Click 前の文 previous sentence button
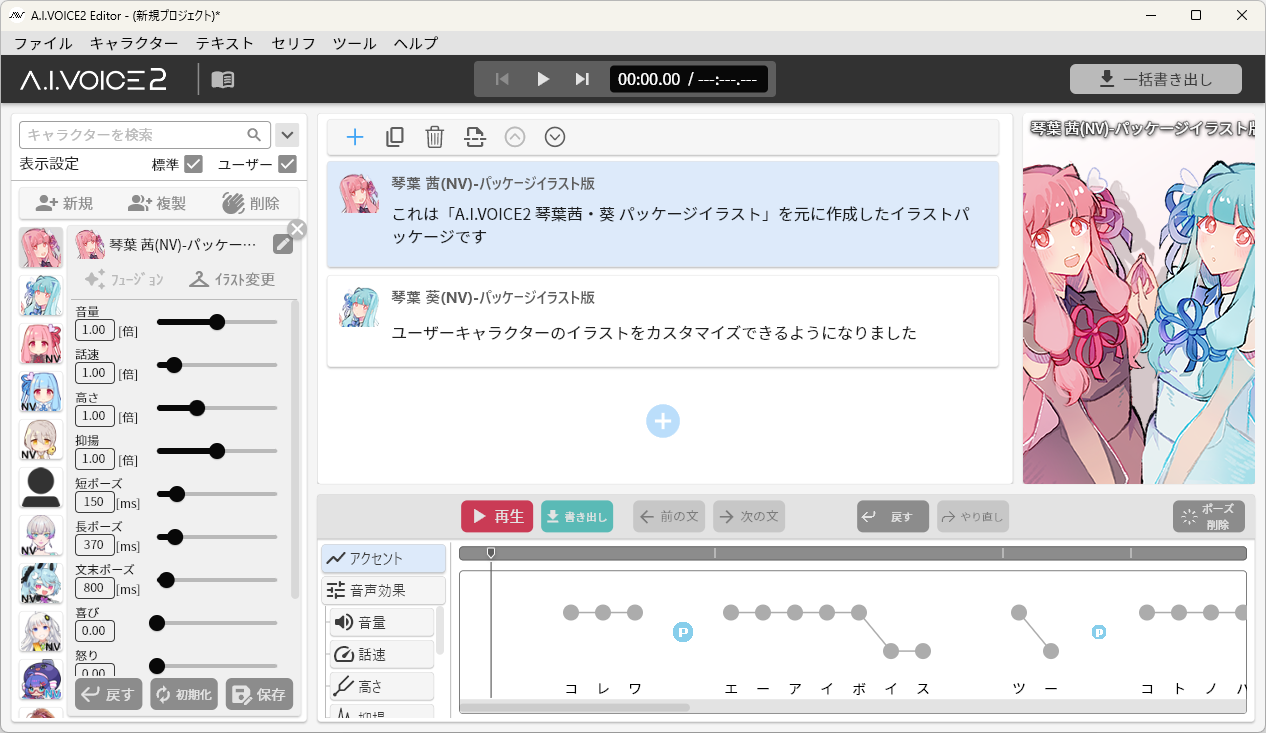The image size is (1266, 733). 669,516
